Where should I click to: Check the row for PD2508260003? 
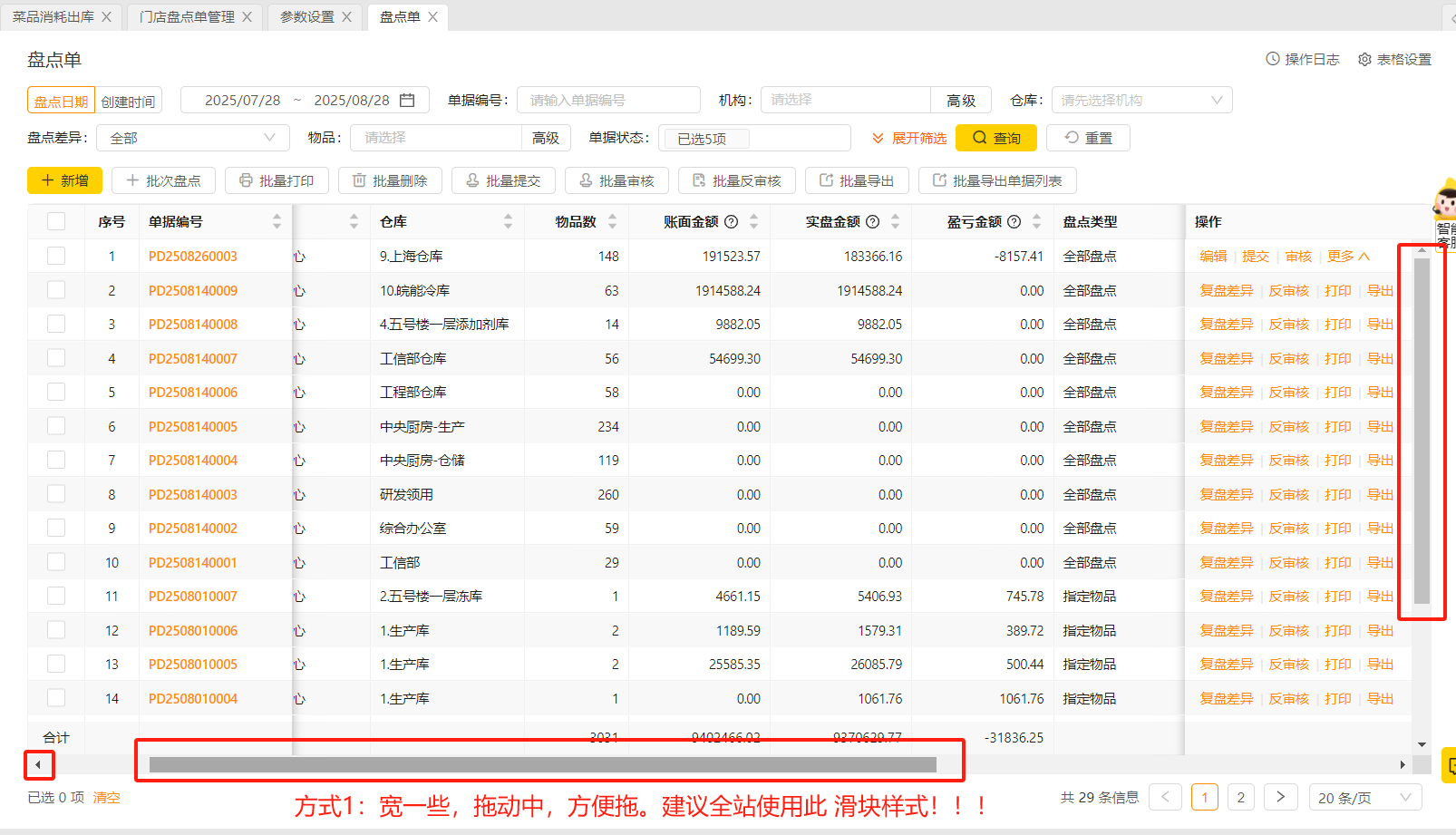tap(56, 256)
